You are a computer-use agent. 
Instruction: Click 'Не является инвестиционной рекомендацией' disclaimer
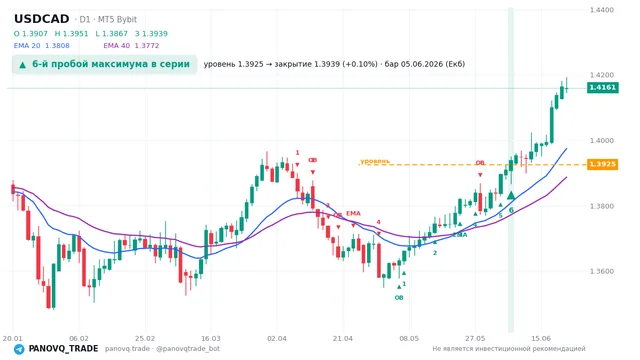[509, 349]
